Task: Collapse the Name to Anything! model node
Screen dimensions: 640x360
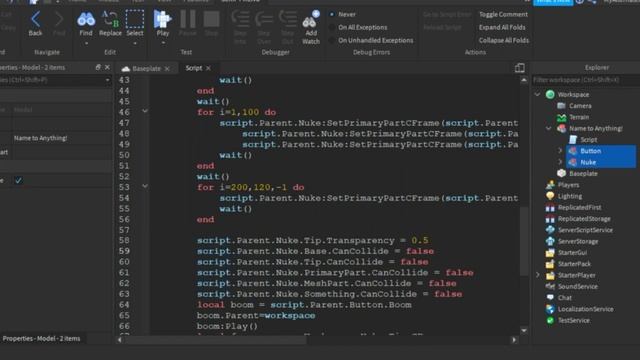Action: 548,128
